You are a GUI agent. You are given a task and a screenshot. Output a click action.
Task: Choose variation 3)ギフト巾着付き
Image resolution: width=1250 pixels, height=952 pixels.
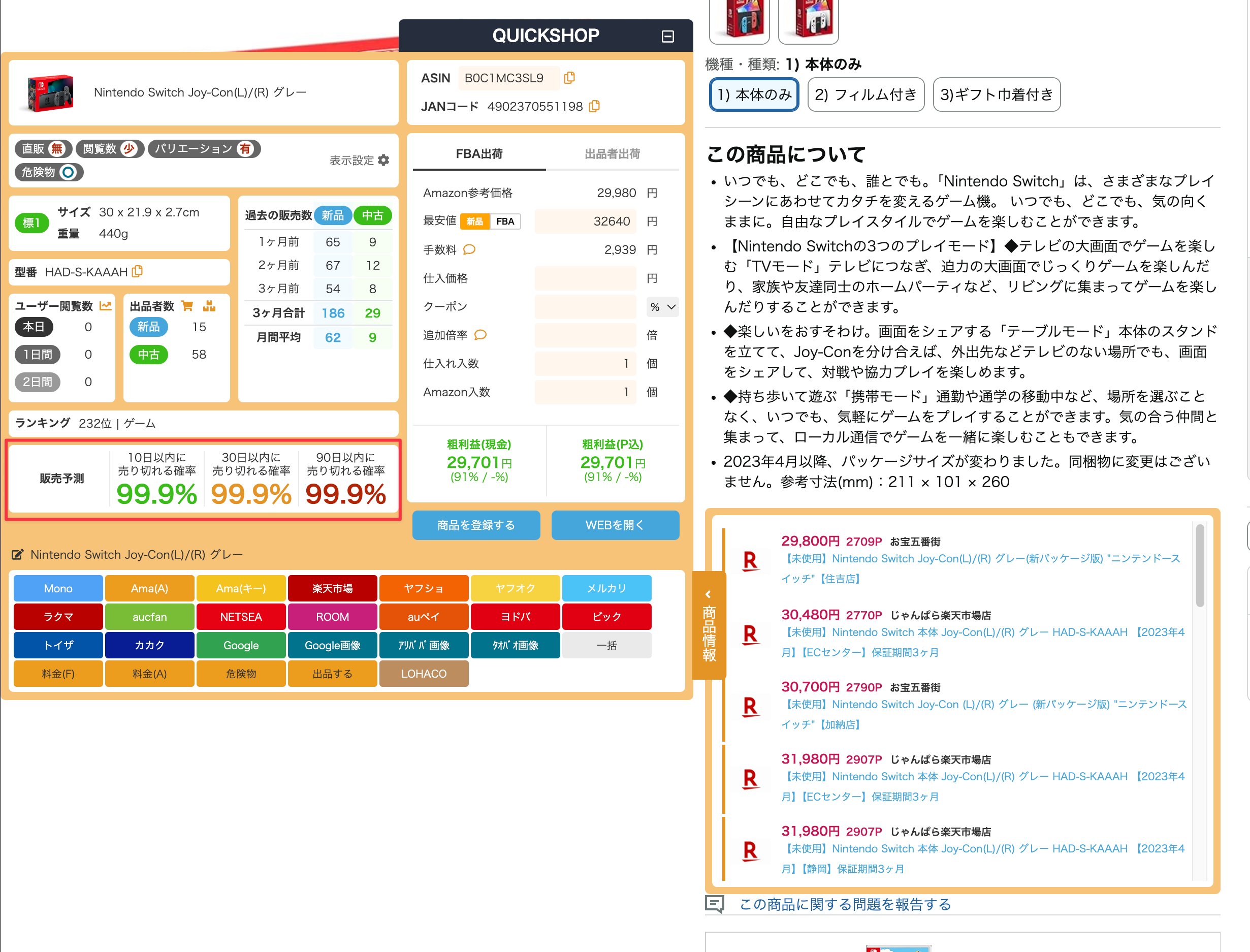coord(997,94)
